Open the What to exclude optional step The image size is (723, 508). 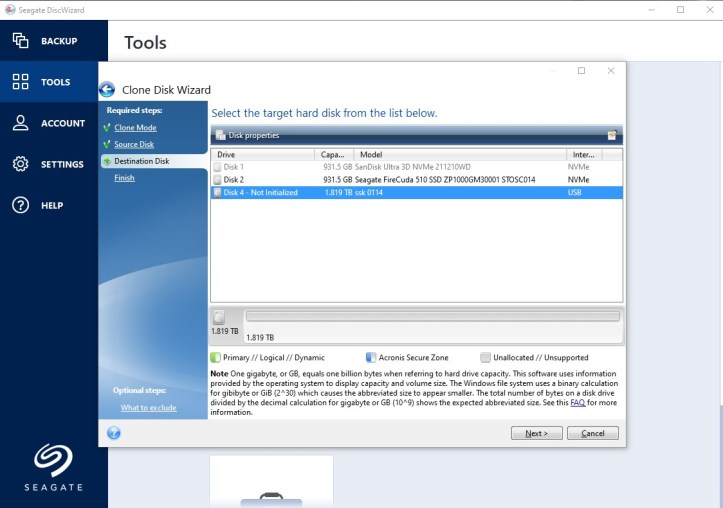[148, 408]
